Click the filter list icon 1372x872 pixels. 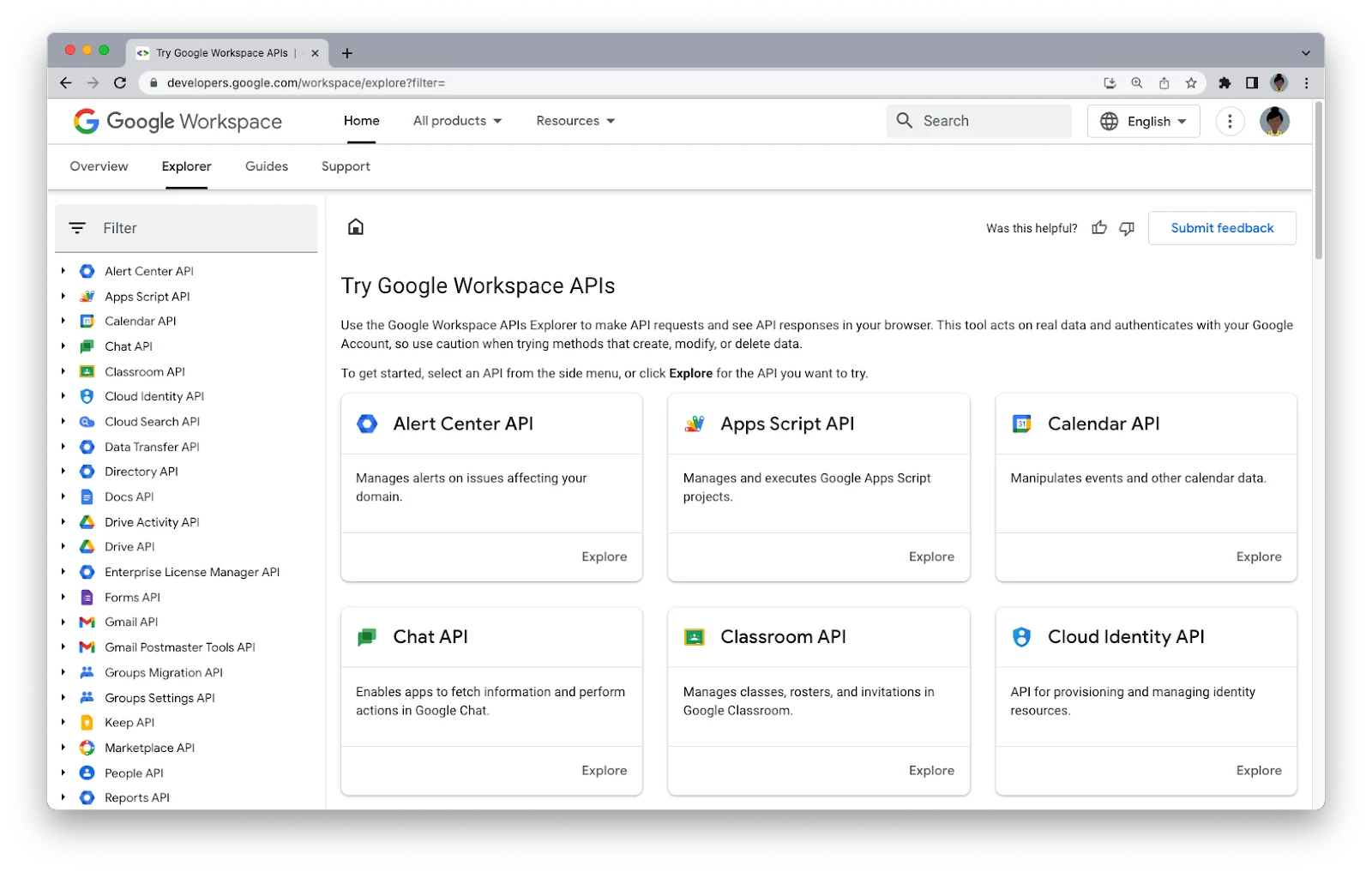tap(77, 228)
